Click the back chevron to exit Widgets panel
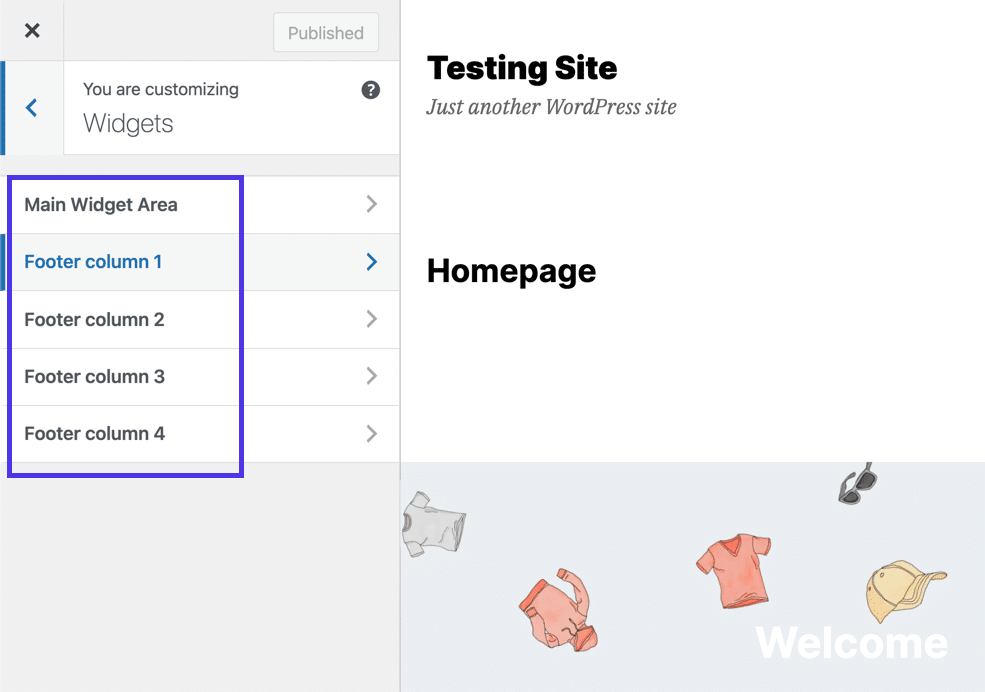 point(33,108)
